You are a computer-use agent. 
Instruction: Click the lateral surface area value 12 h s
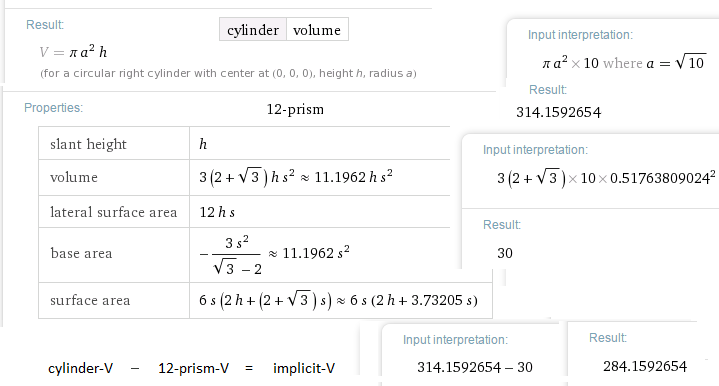tap(217, 212)
